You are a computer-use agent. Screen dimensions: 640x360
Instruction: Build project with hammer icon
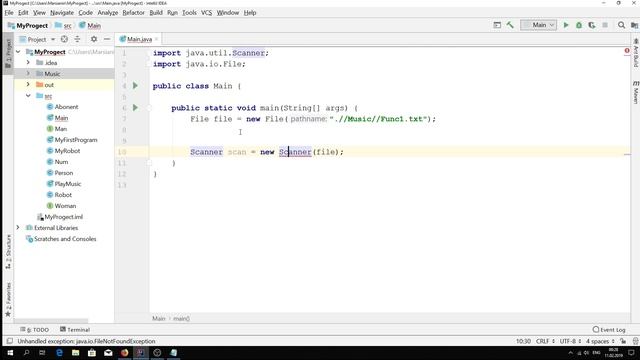510,25
